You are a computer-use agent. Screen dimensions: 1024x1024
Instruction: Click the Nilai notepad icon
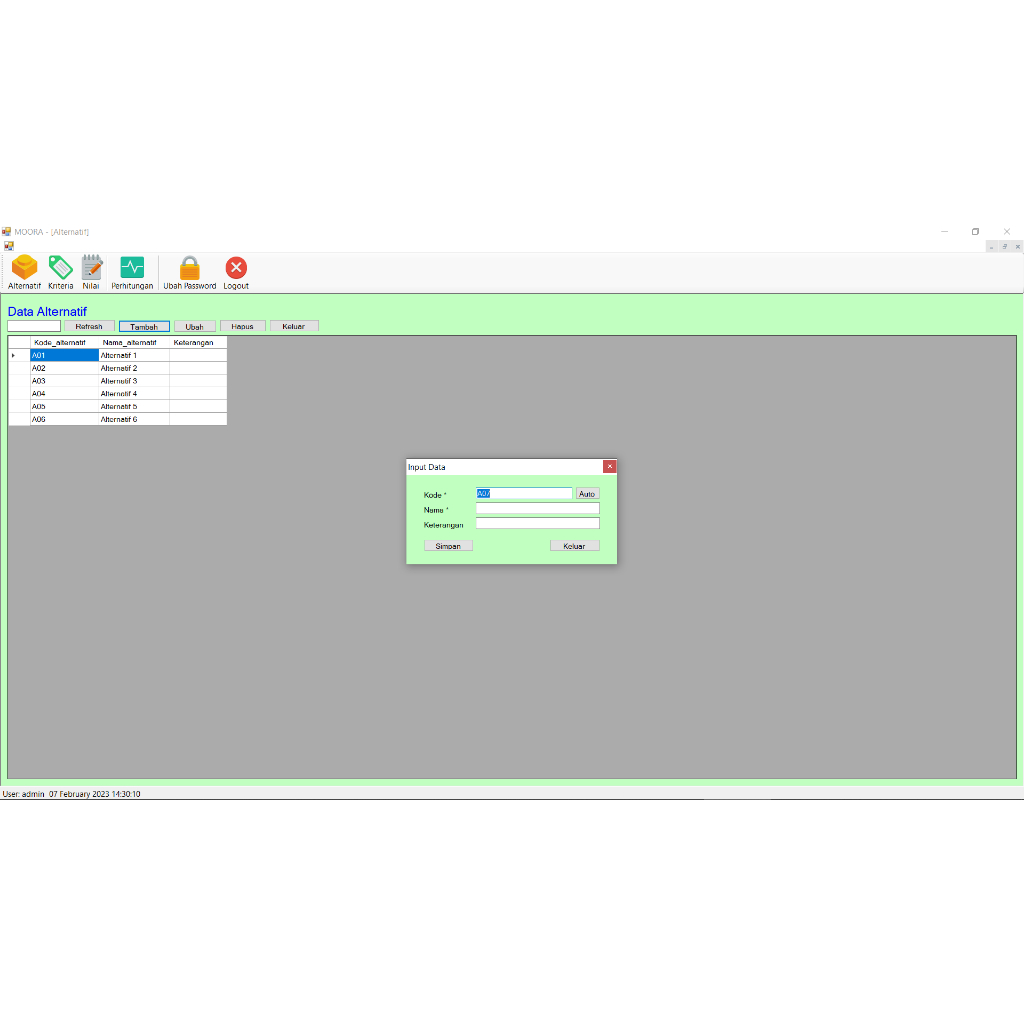click(91, 270)
